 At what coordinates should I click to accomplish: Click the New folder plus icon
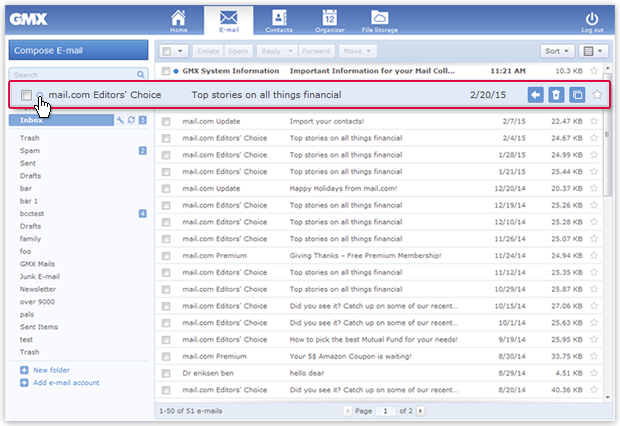click(24, 370)
